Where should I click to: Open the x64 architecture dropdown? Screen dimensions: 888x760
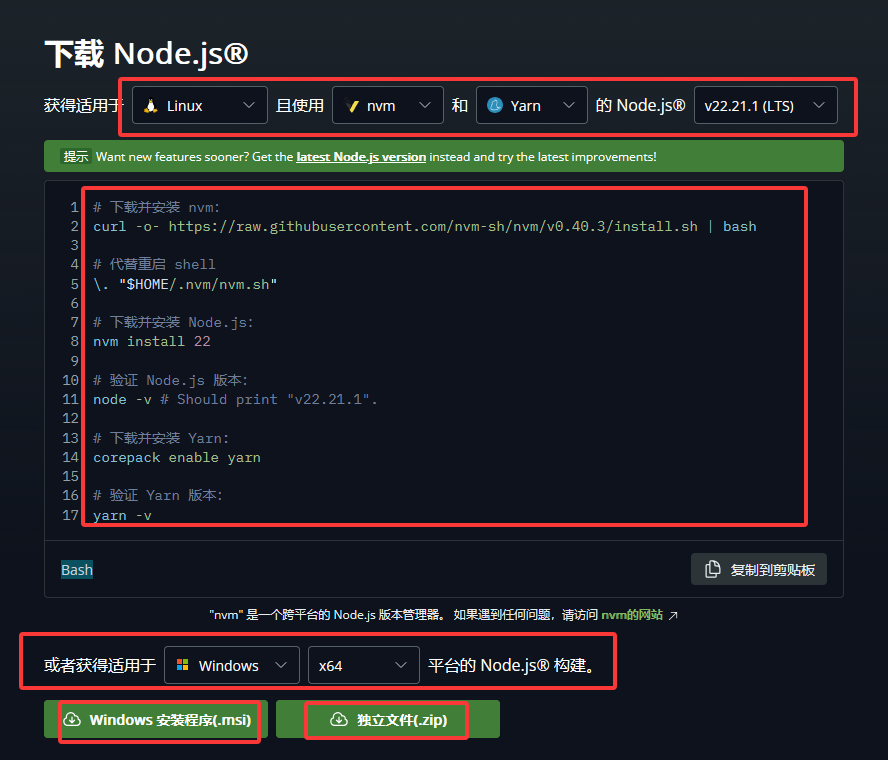click(363, 665)
